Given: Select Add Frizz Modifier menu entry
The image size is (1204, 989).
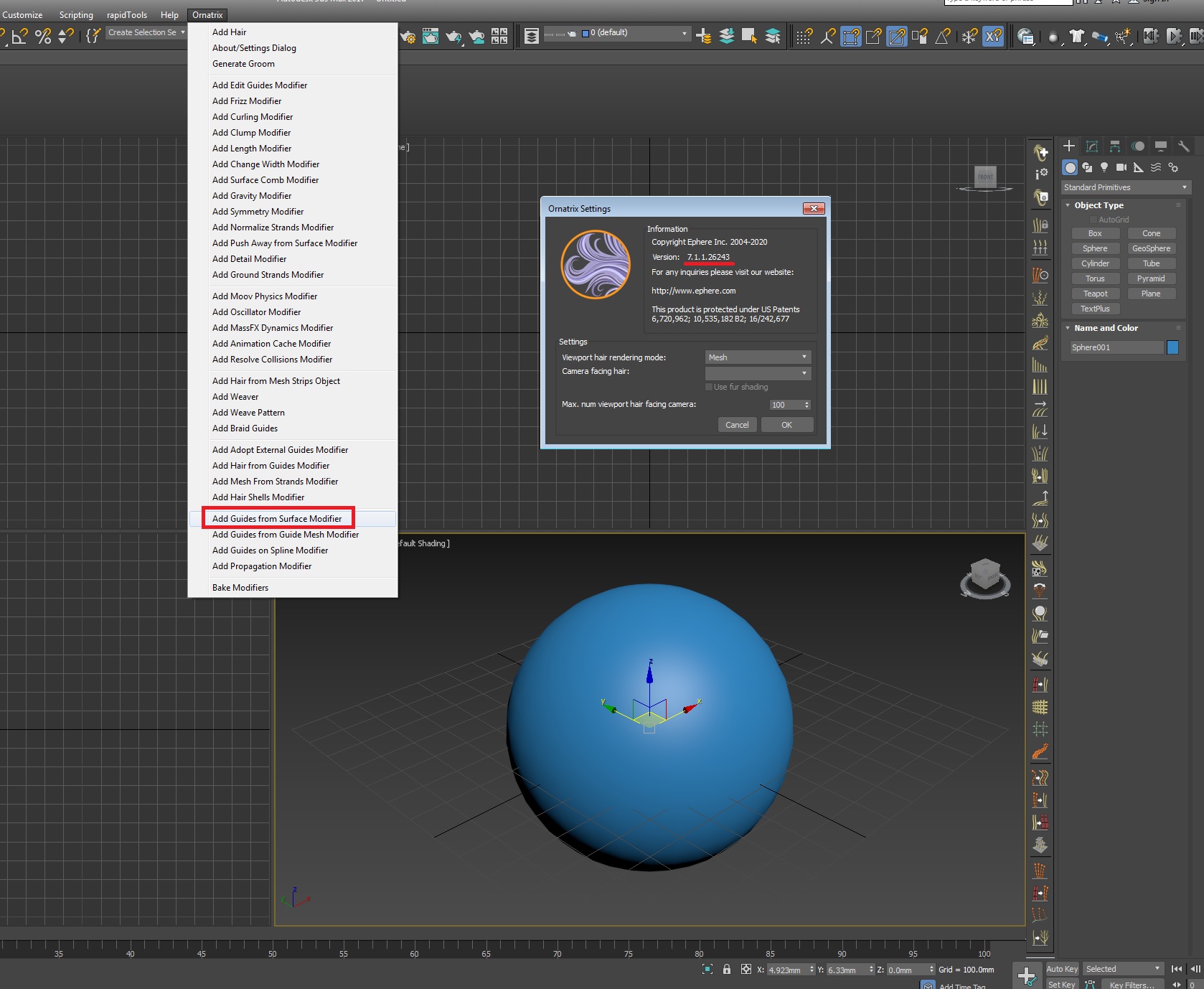Looking at the screenshot, I should coord(247,101).
